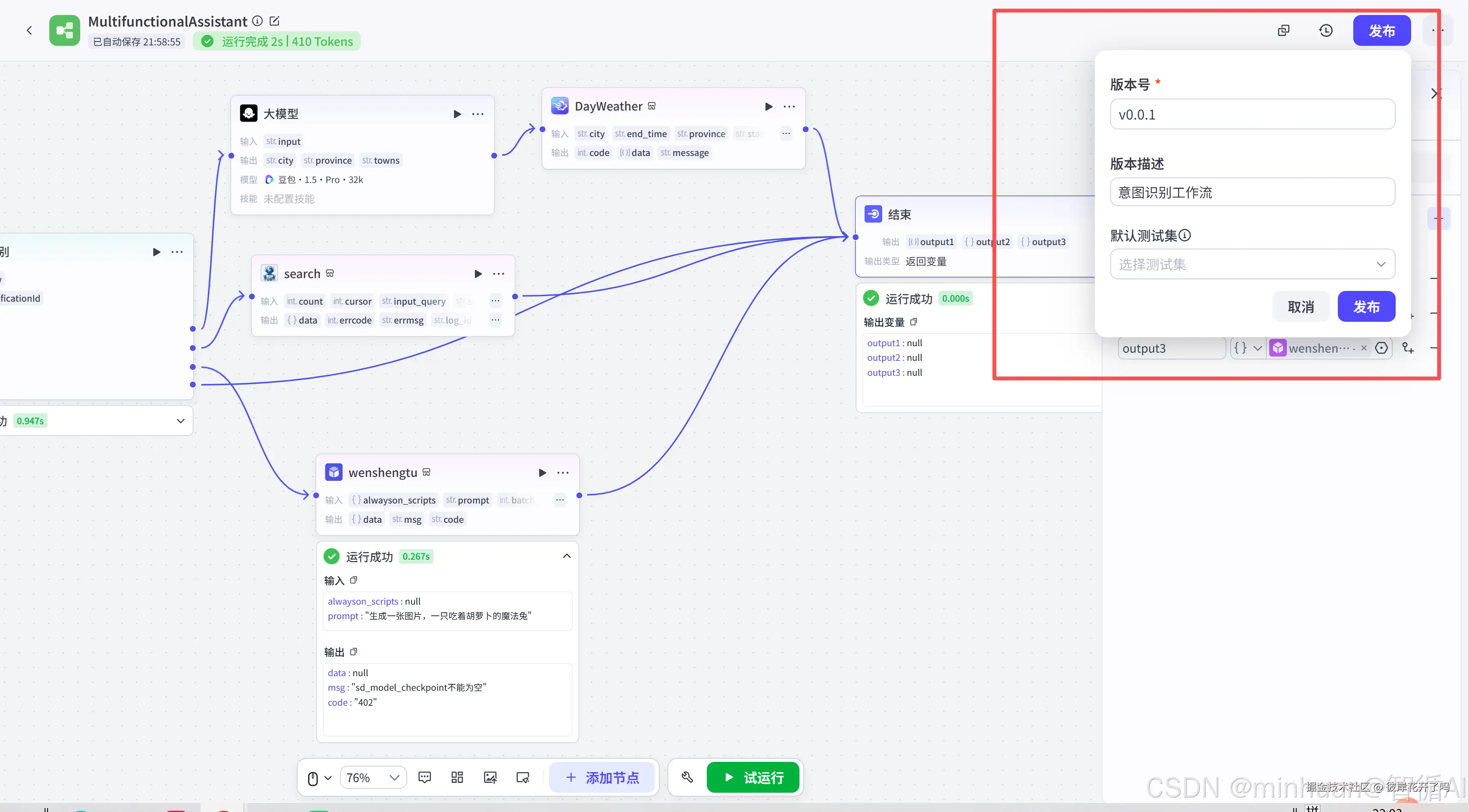Click the back arrow beside MultifunctionalAssistant

click(29, 30)
